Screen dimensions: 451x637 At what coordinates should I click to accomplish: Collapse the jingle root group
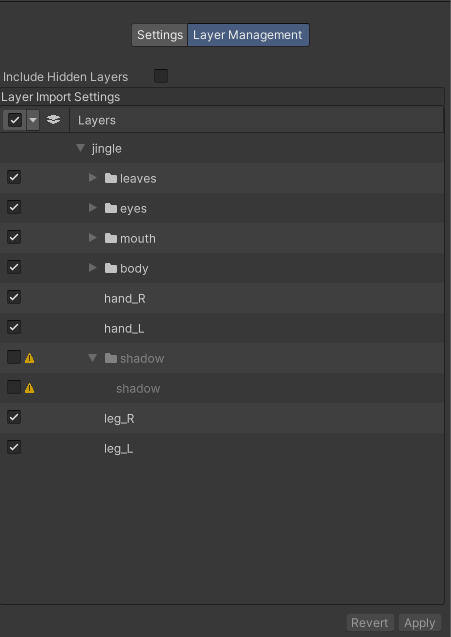pos(80,148)
